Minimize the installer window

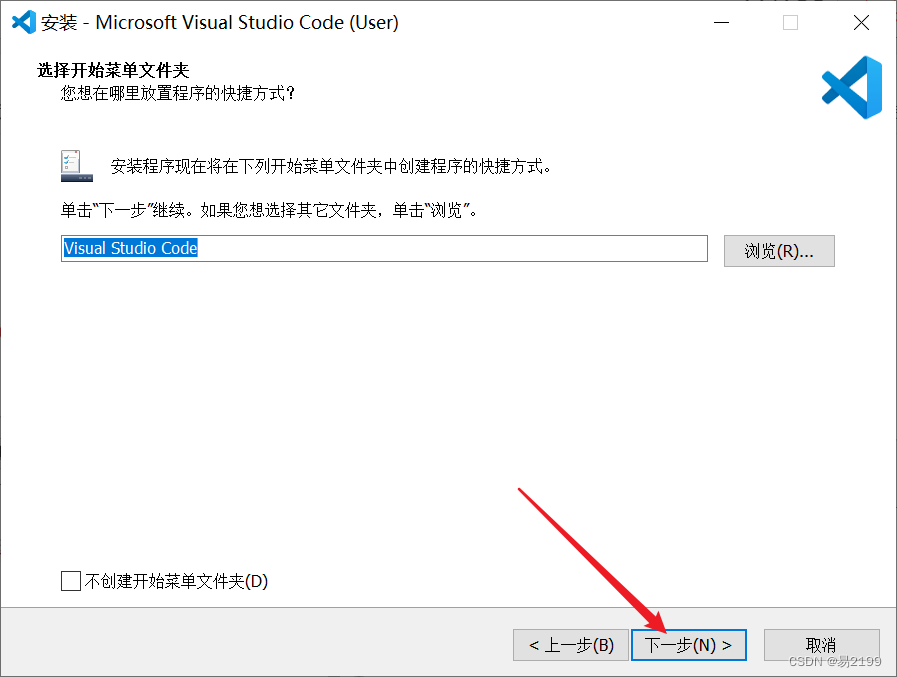[721, 22]
